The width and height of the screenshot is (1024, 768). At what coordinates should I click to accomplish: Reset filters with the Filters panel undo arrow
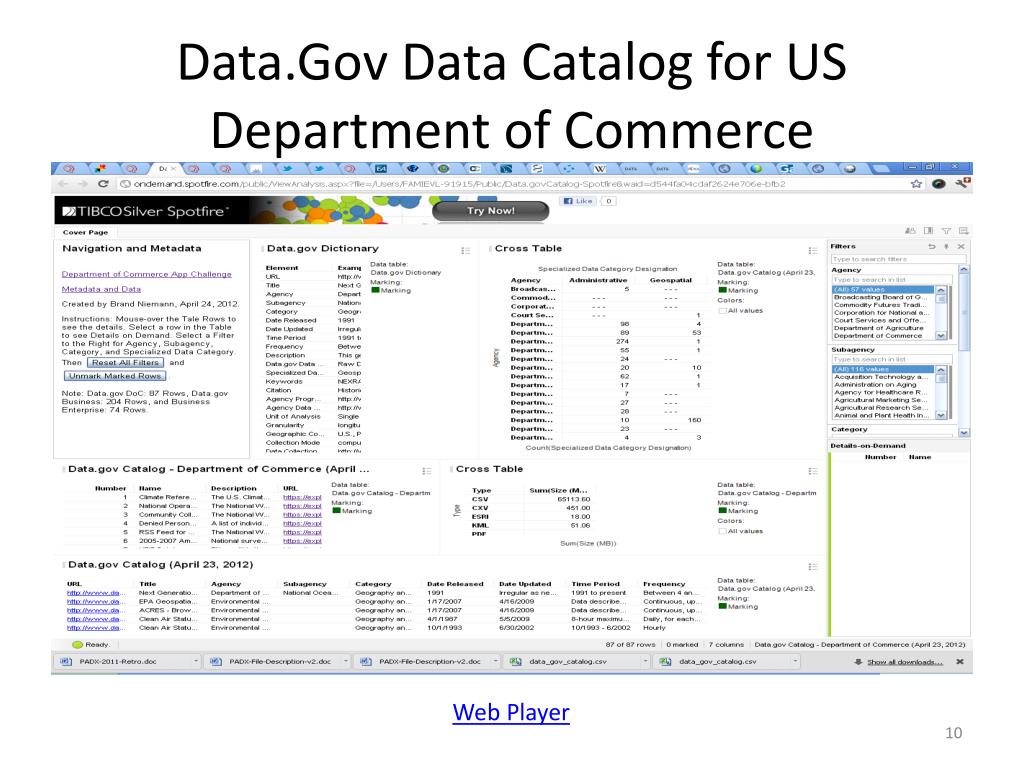(932, 246)
